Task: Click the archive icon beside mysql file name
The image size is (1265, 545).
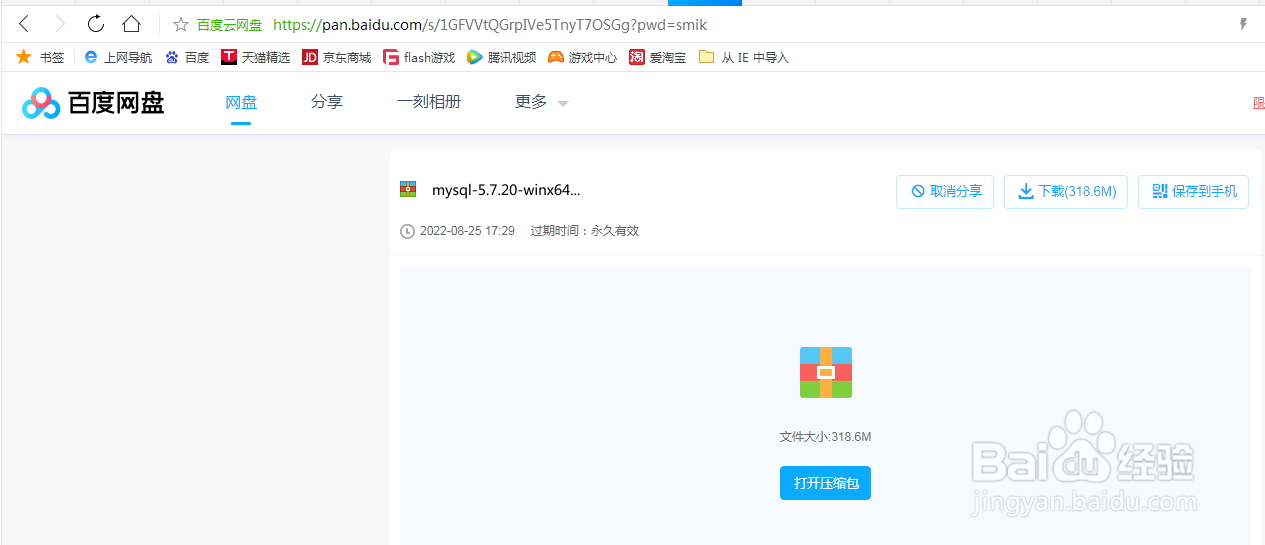Action: 408,190
